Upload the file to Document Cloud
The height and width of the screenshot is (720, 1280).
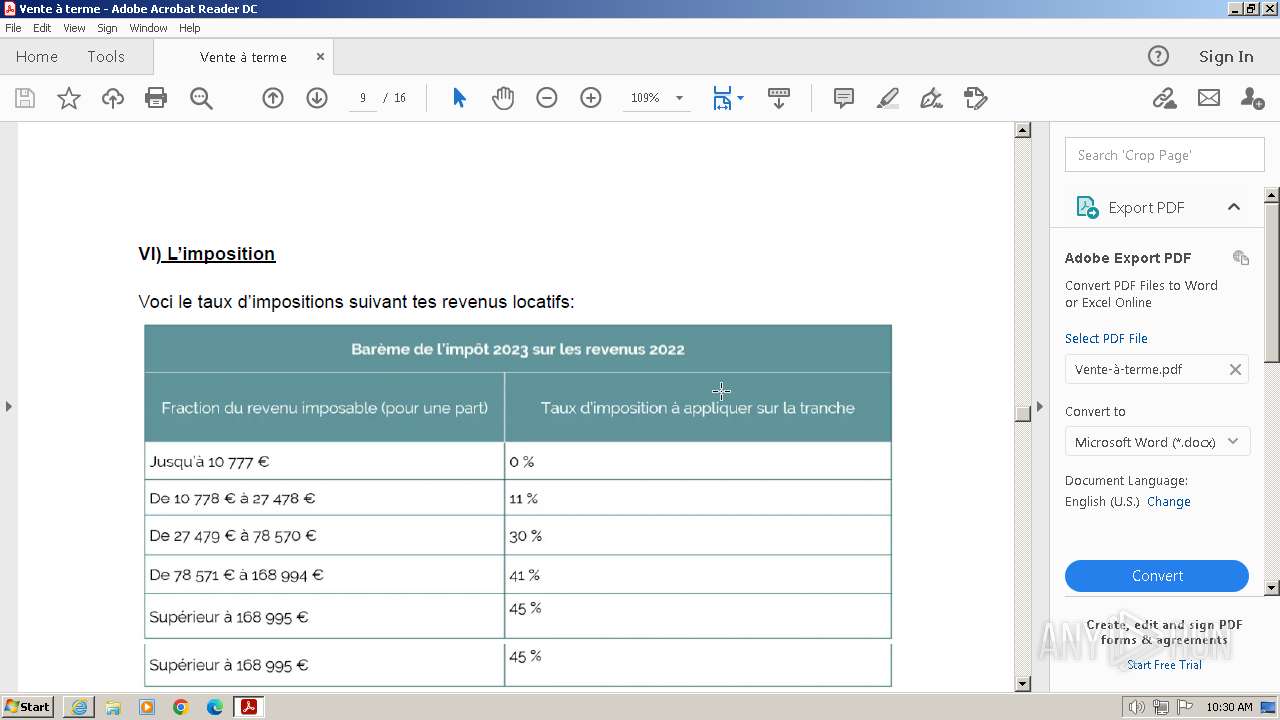(x=113, y=98)
